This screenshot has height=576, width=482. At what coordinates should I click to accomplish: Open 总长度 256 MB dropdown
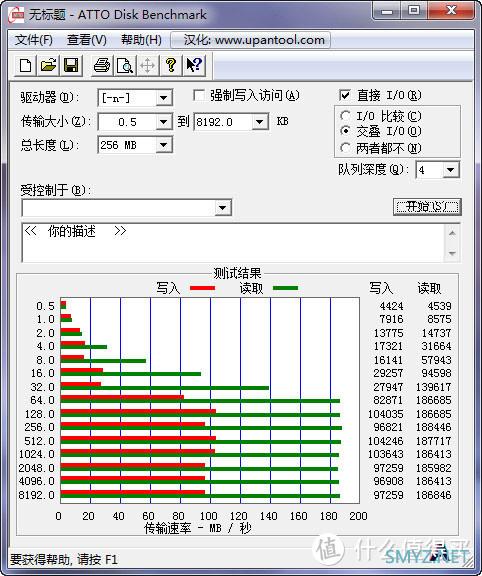(x=163, y=145)
